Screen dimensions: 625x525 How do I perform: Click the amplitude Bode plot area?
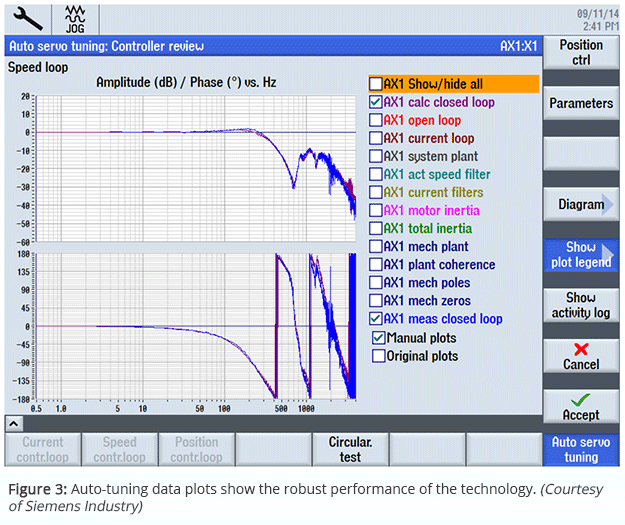[196, 169]
